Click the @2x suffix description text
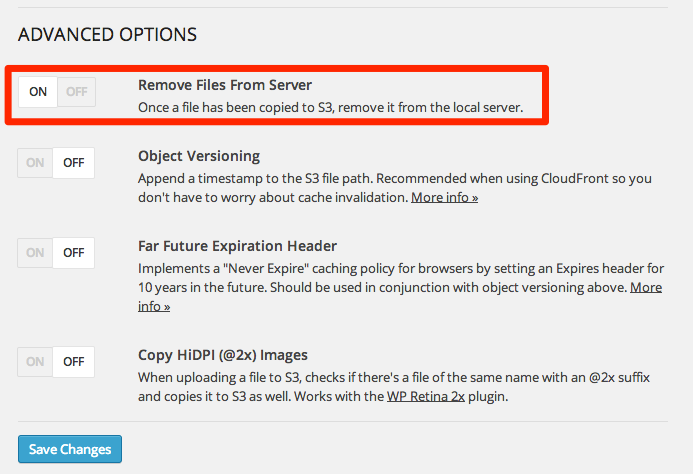Viewport: 693px width, 474px height. pos(394,387)
